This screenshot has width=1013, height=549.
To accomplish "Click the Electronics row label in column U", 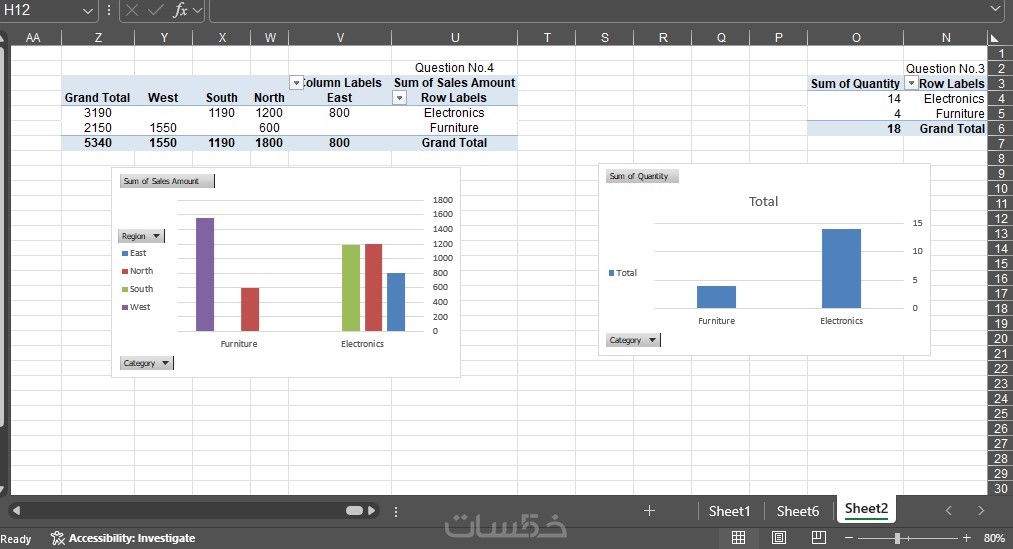I will tap(454, 113).
